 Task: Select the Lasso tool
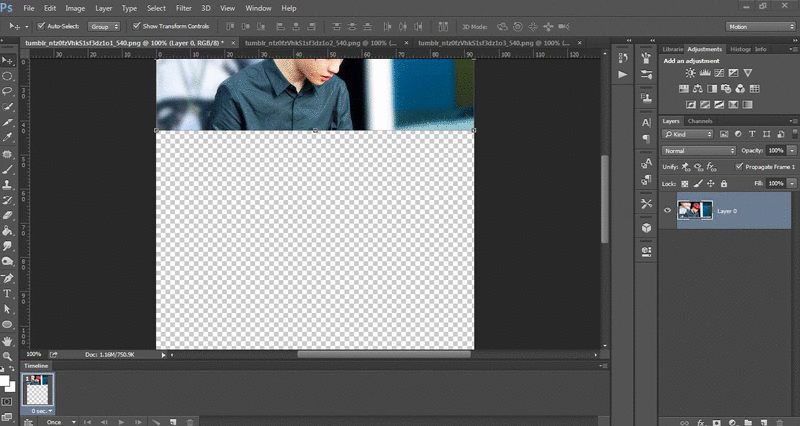(x=7, y=91)
